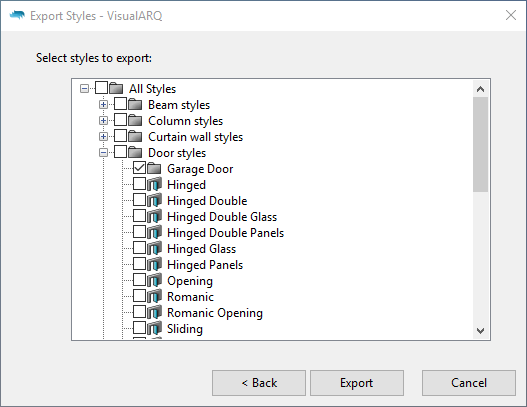Click the Sliding door style icon
527x407 pixels.
click(x=154, y=328)
